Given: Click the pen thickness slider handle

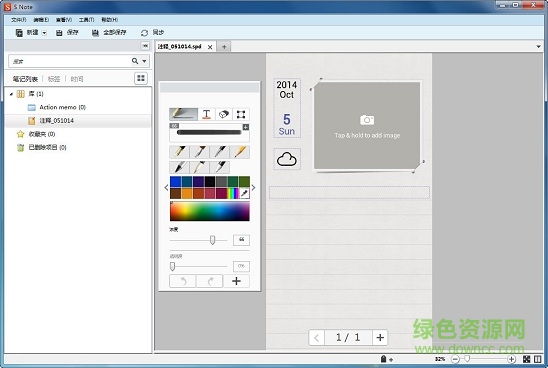Looking at the screenshot, I should click(212, 240).
